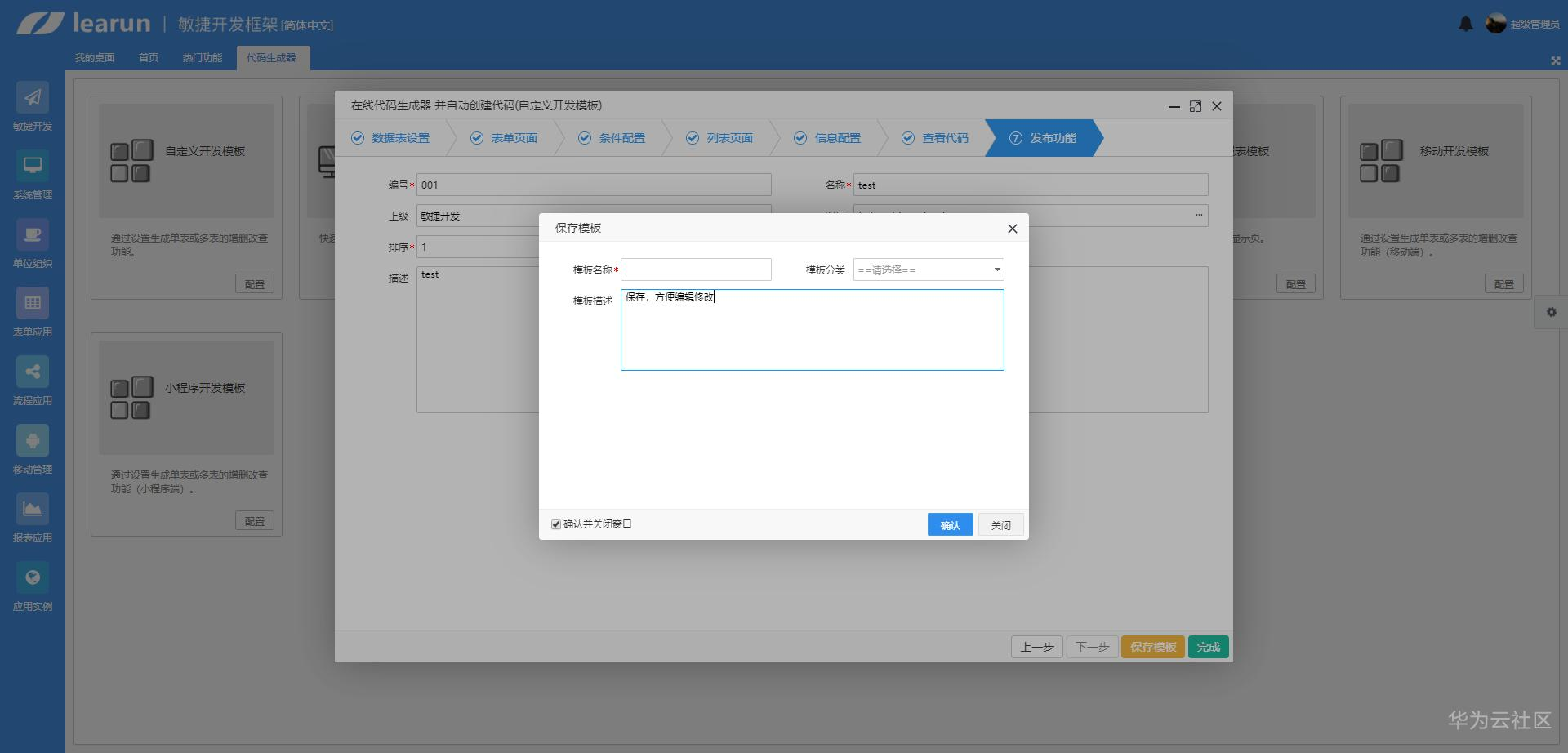This screenshot has width=1568, height=753.
Task: Select the 发布功能 wizard step
Action: pyautogui.click(x=1043, y=138)
